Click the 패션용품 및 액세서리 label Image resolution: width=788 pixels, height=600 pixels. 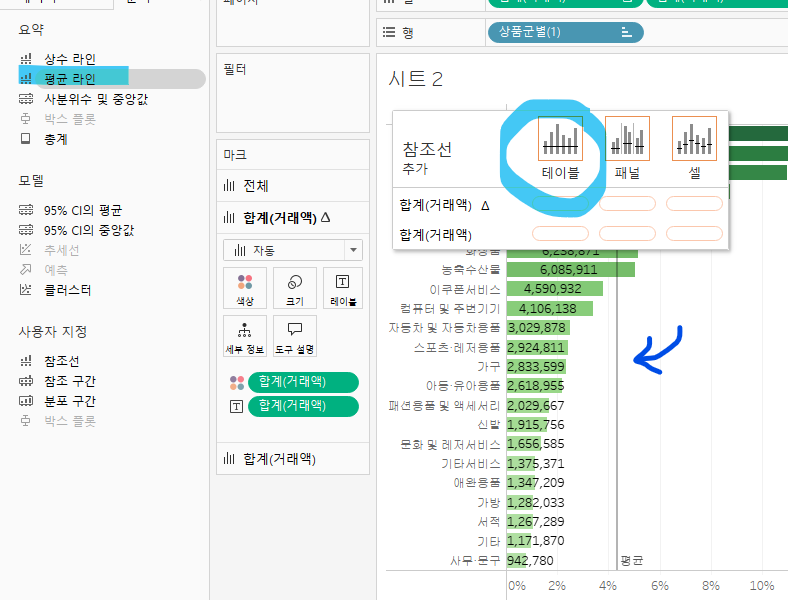[x=444, y=406]
